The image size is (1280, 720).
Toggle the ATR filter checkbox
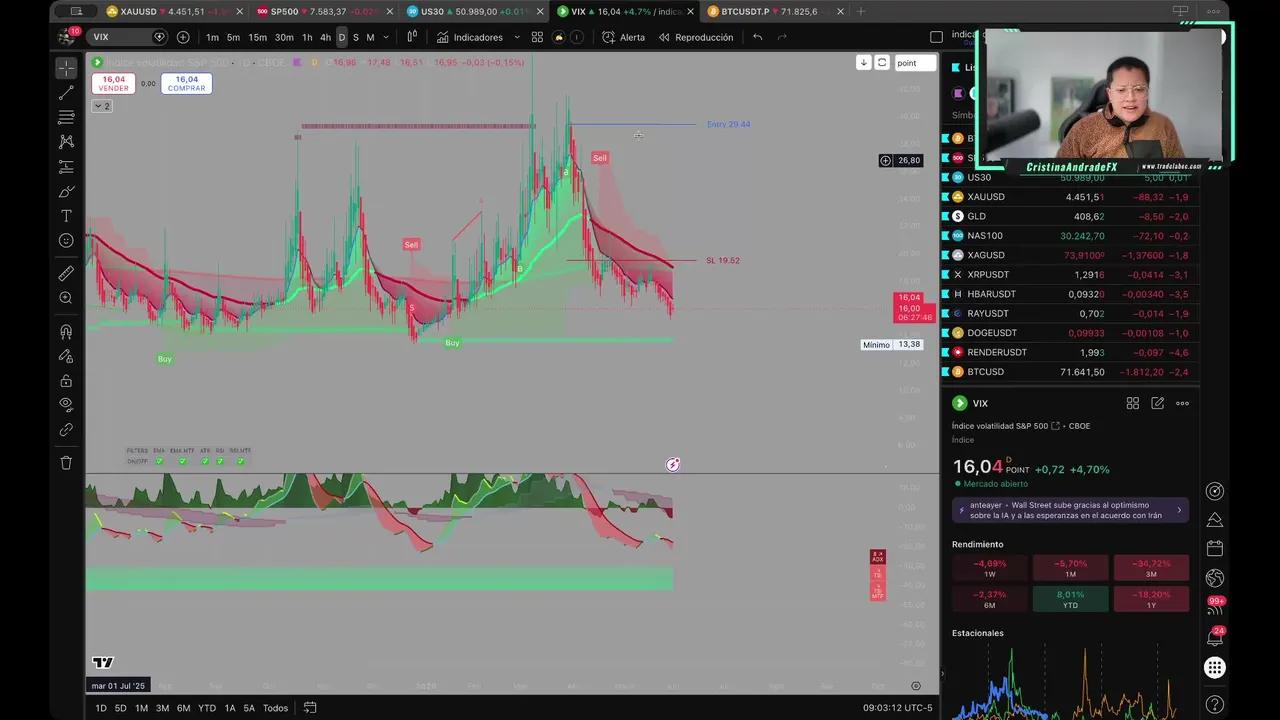pyautogui.click(x=204, y=461)
